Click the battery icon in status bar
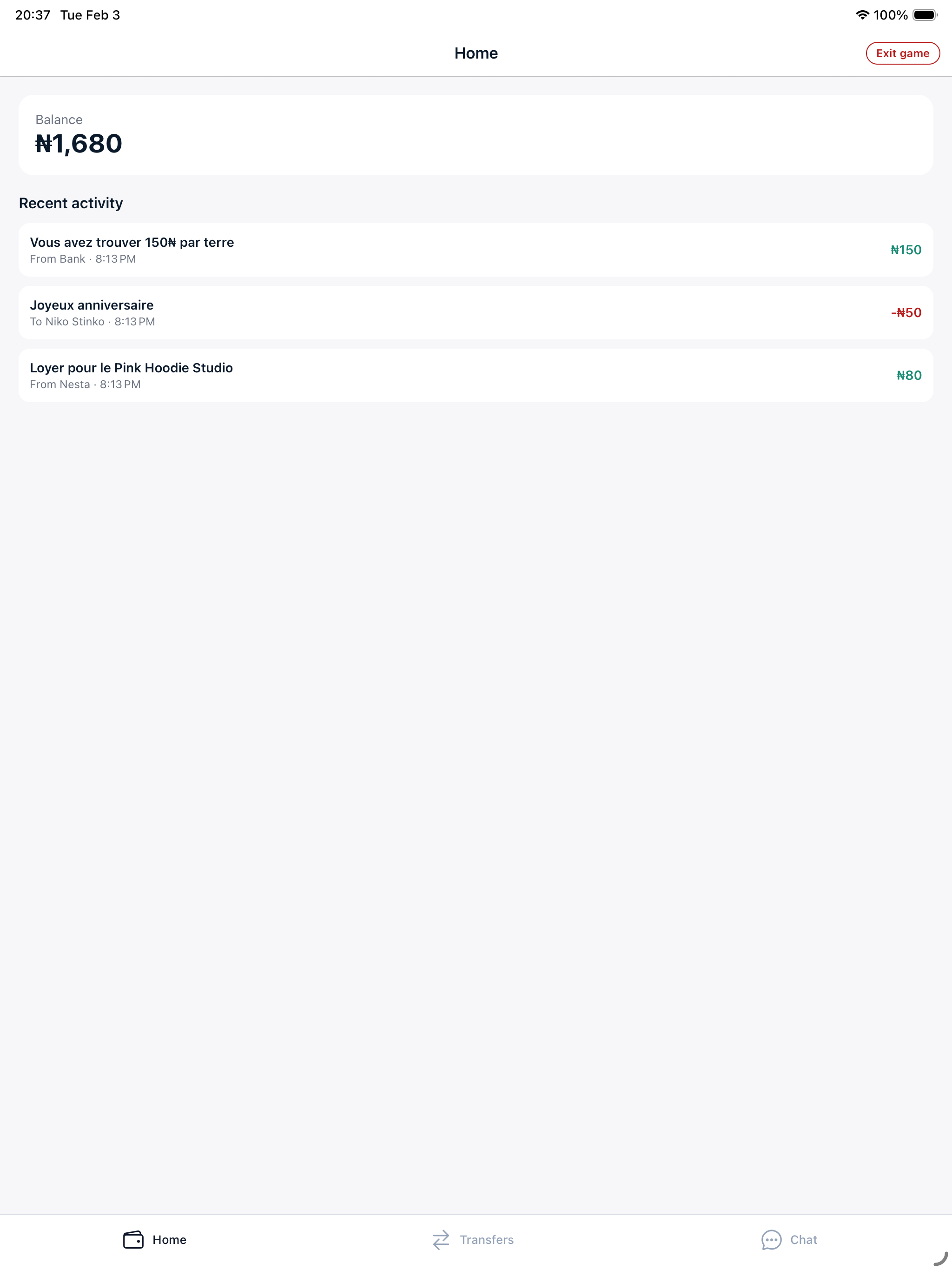Image resolution: width=952 pixels, height=1270 pixels. (x=925, y=15)
